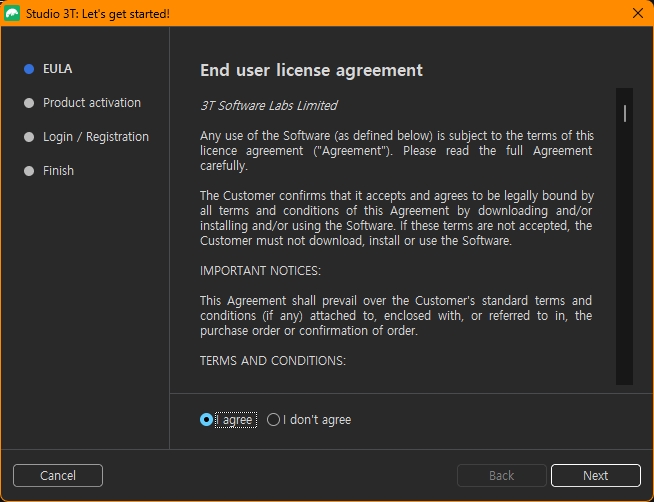Click the license agreement scrollbar thumb
Screen dimensions: 654x502
(x=624, y=113)
